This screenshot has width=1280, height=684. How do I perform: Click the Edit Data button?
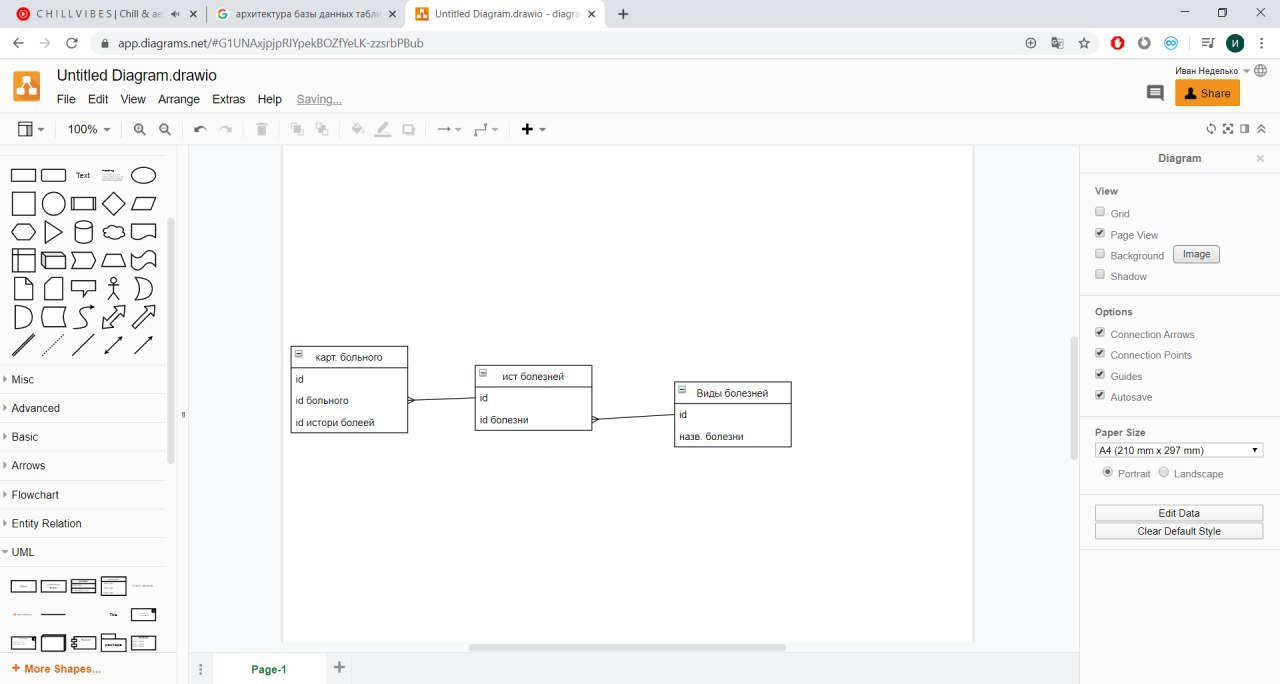pyautogui.click(x=1179, y=513)
